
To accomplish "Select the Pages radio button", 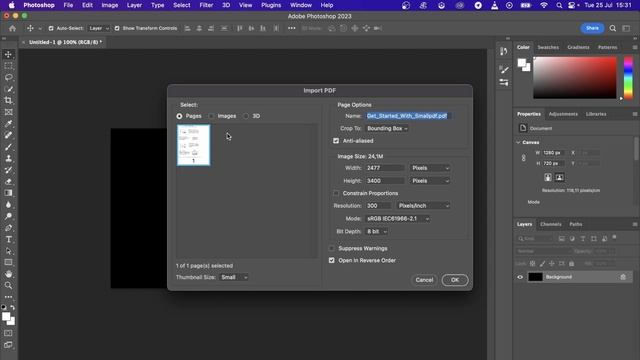I will point(179,116).
